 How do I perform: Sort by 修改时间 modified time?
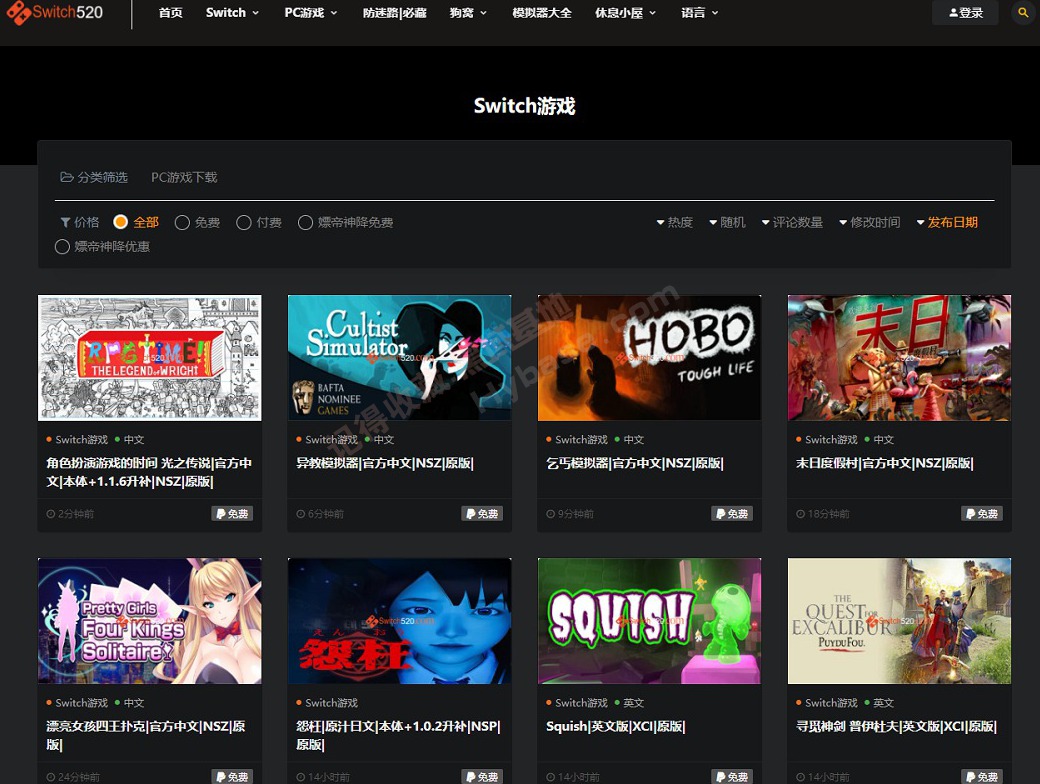click(870, 222)
